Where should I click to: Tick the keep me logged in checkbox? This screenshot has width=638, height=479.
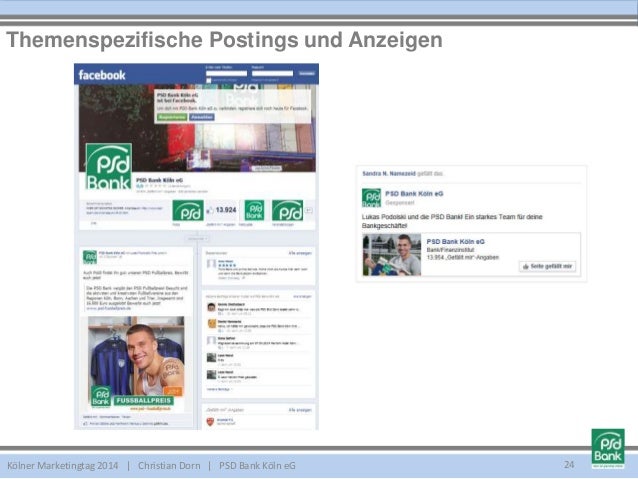[208, 80]
